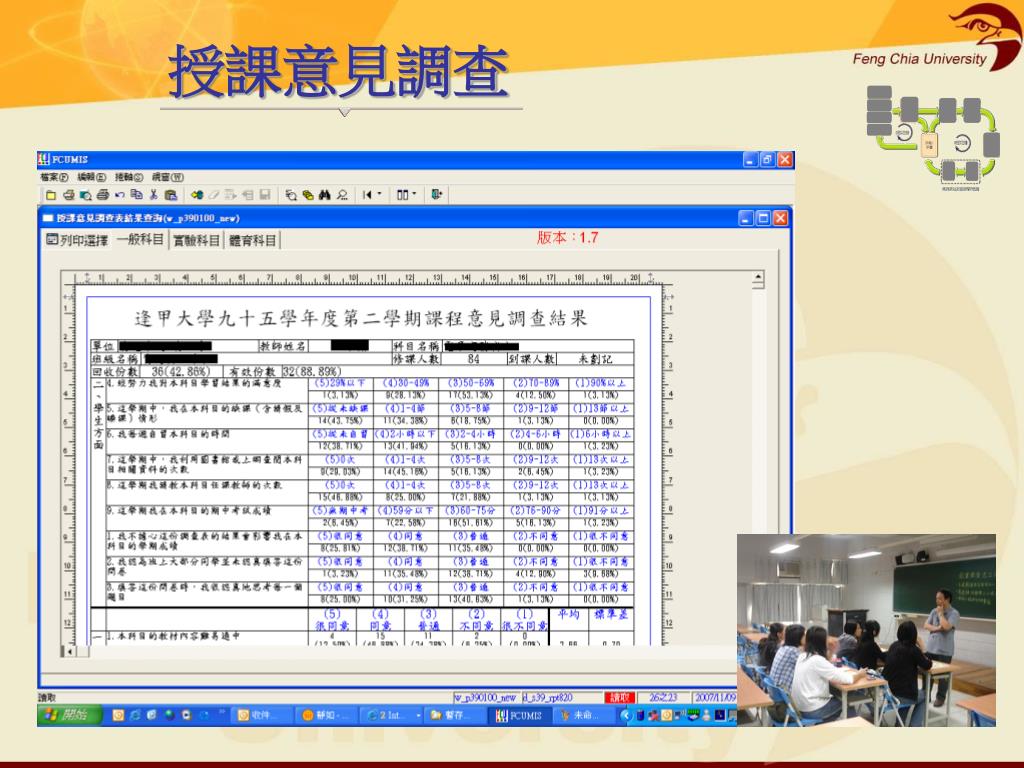
Task: Click the status bar date '2007/11/09'
Action: (715, 697)
